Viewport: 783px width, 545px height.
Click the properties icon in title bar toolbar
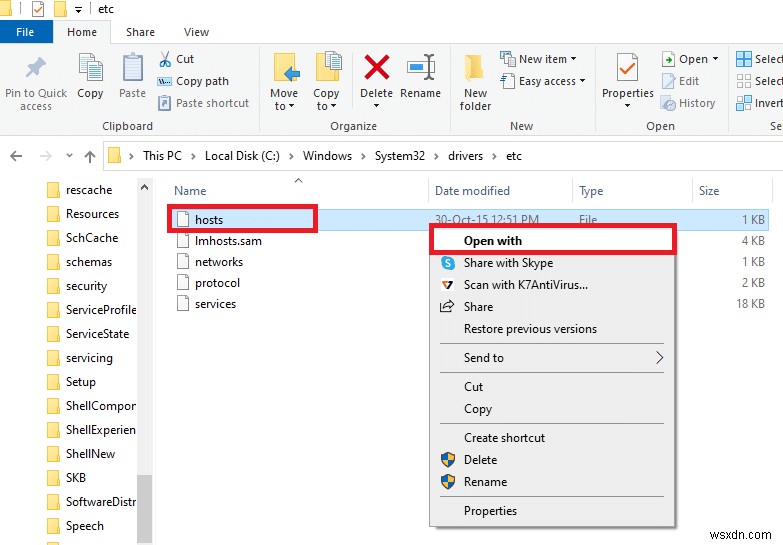point(38,9)
